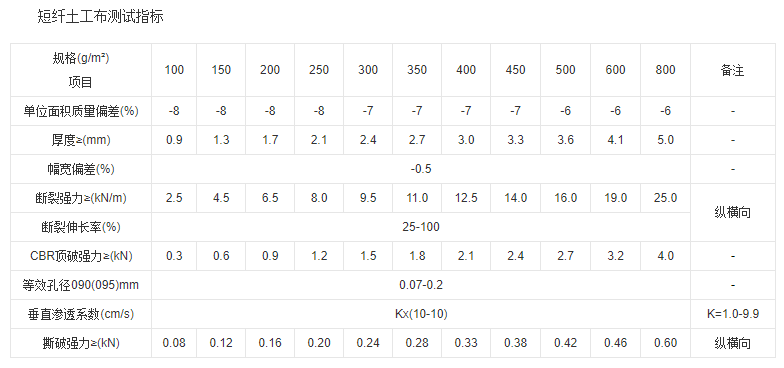Click the -0.5 merged value cell
The height and width of the screenshot is (368, 784).
click(x=421, y=169)
